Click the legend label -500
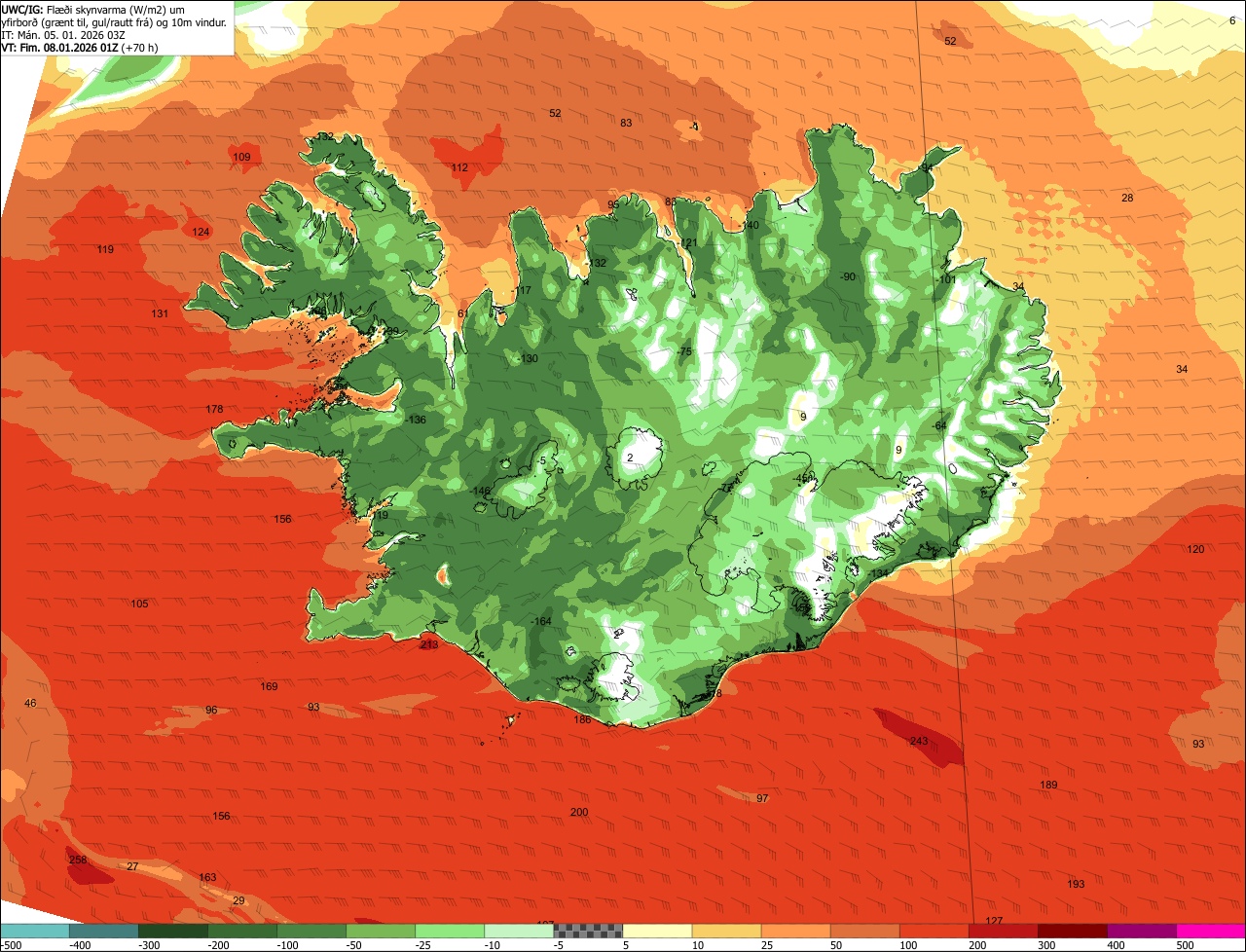This screenshot has width=1246, height=952. [x=12, y=945]
